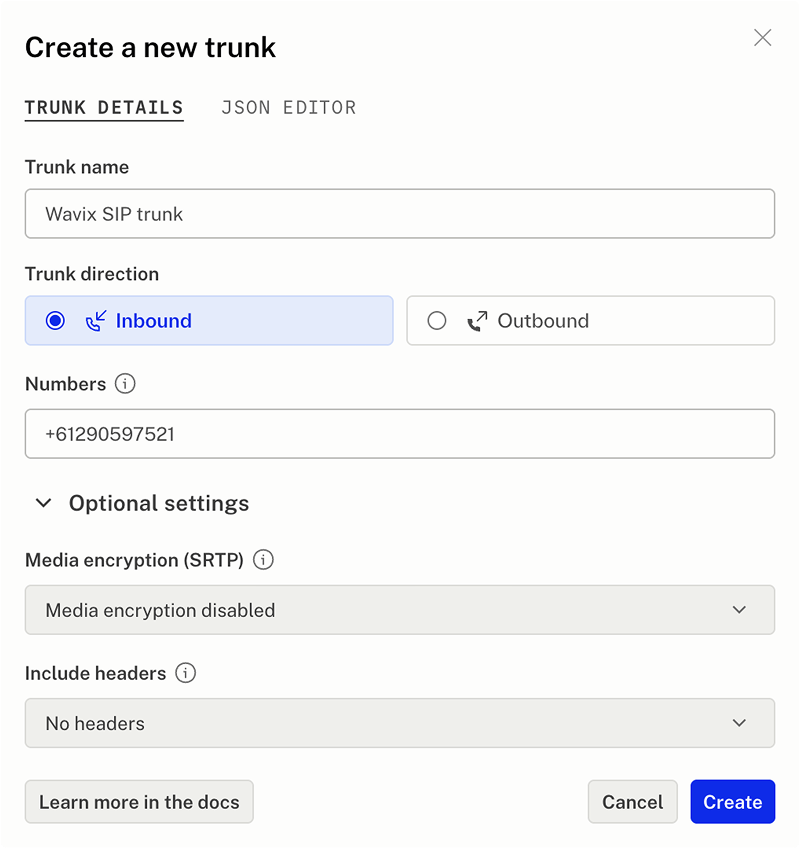Switch to the Trunk Details tab
This screenshot has width=800, height=848.
[x=104, y=108]
